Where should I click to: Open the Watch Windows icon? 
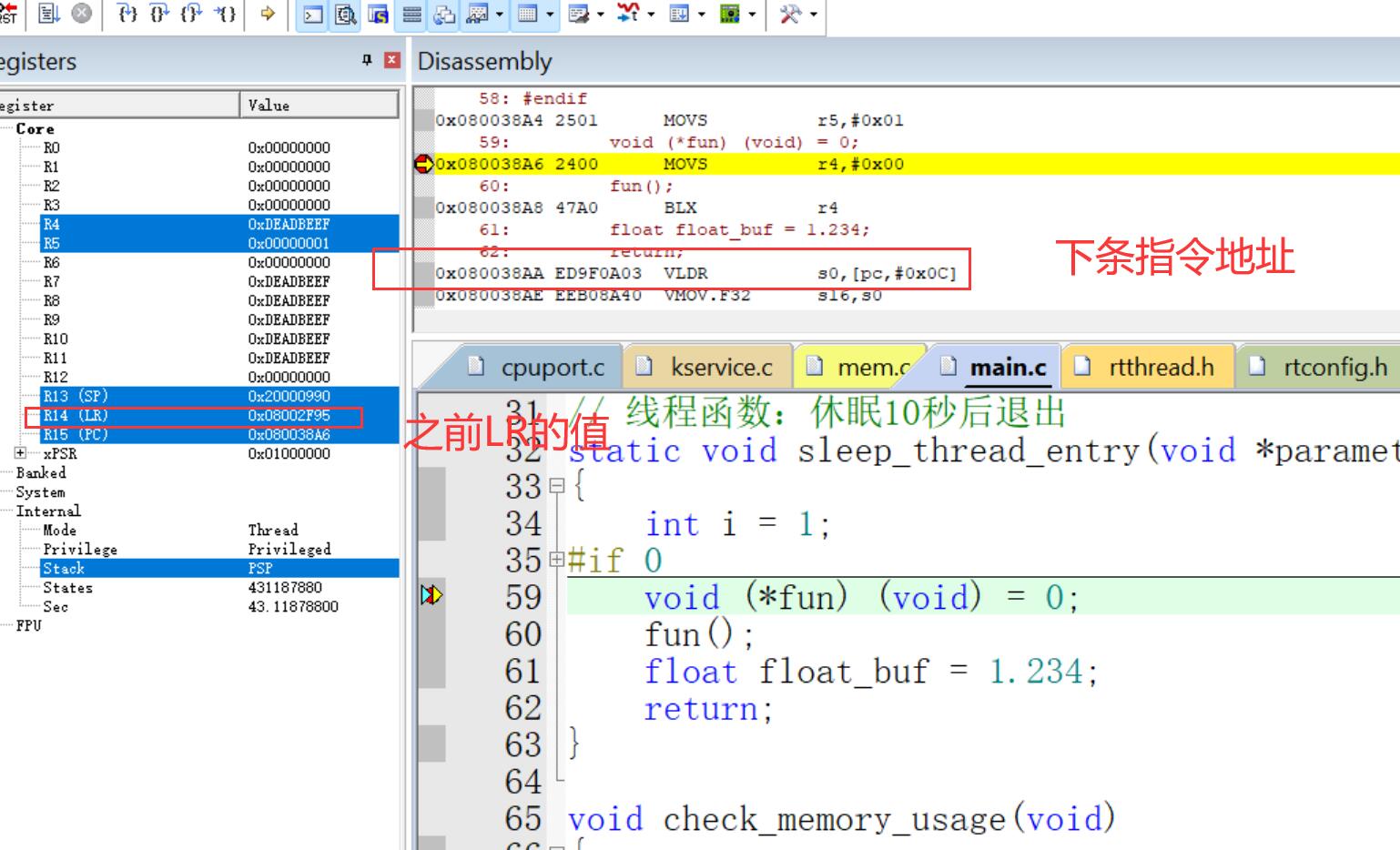point(477,15)
